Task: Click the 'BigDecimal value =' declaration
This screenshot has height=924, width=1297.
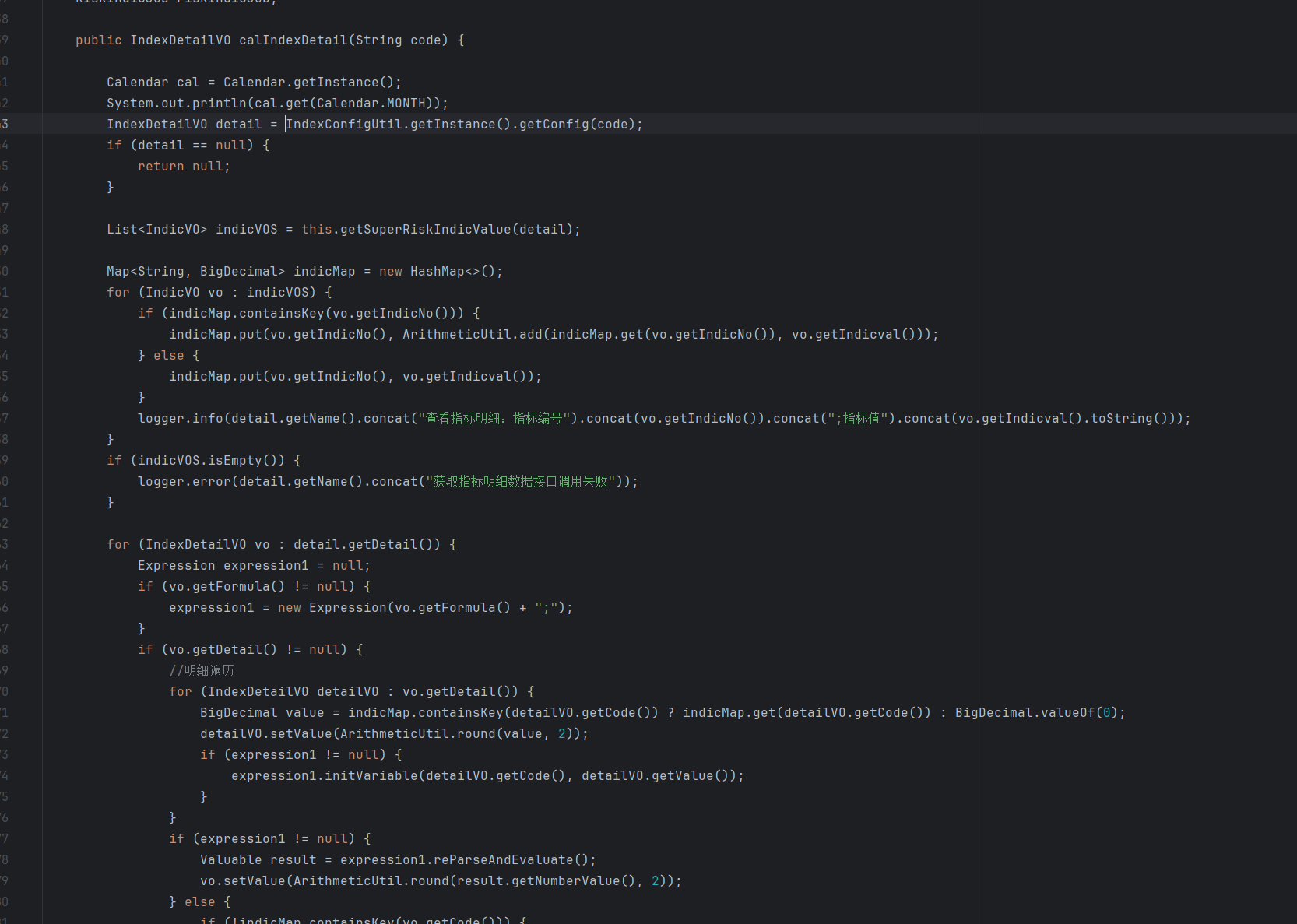Action: 269,712
